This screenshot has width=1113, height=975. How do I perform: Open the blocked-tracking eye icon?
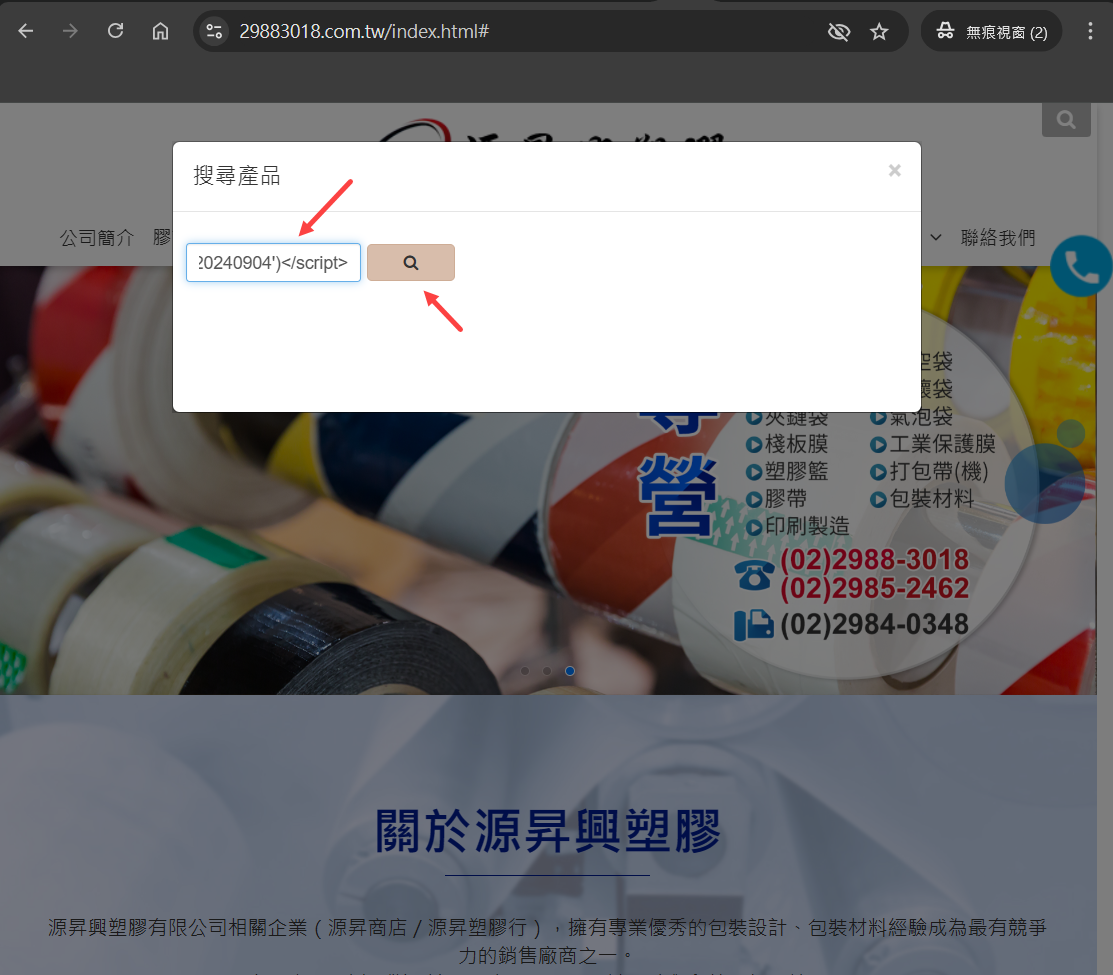(838, 31)
